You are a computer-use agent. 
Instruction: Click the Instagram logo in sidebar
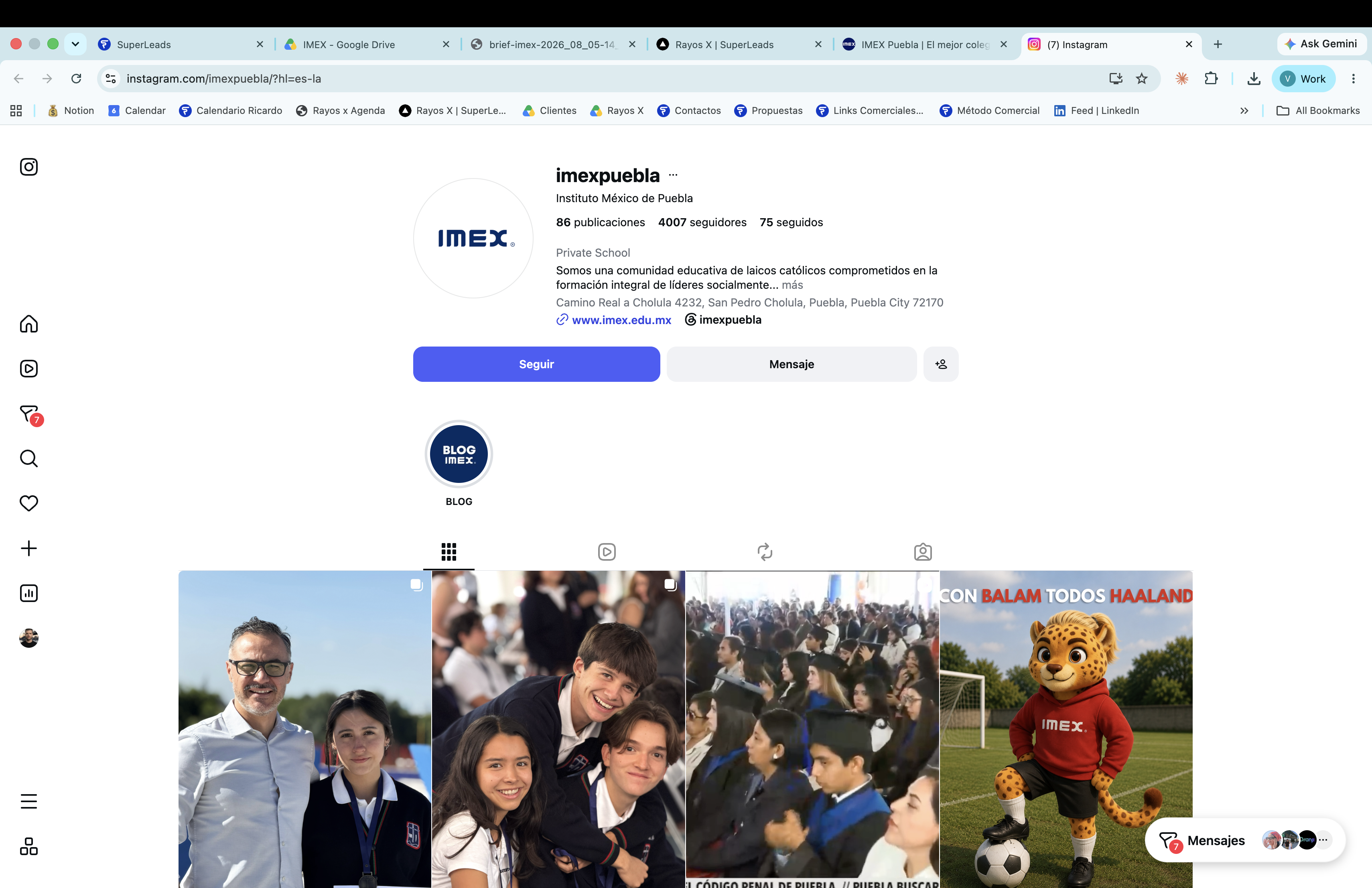click(29, 167)
